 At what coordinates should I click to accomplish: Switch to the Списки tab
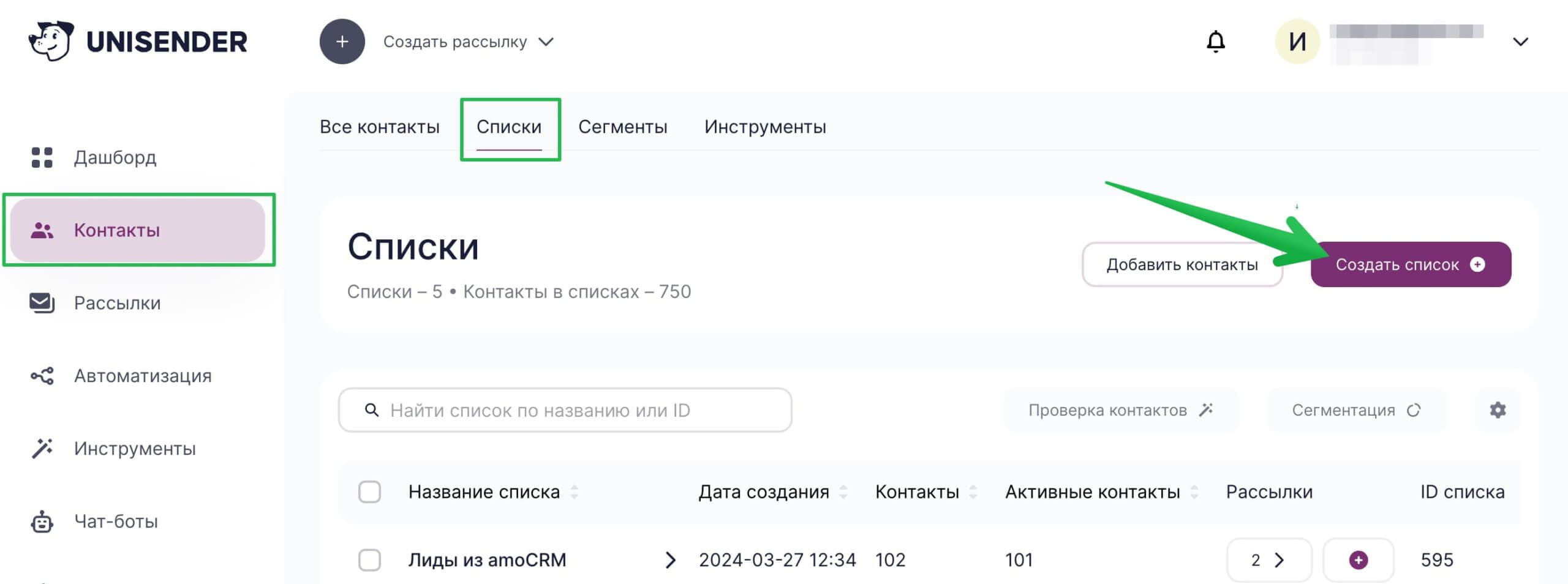[509, 127]
